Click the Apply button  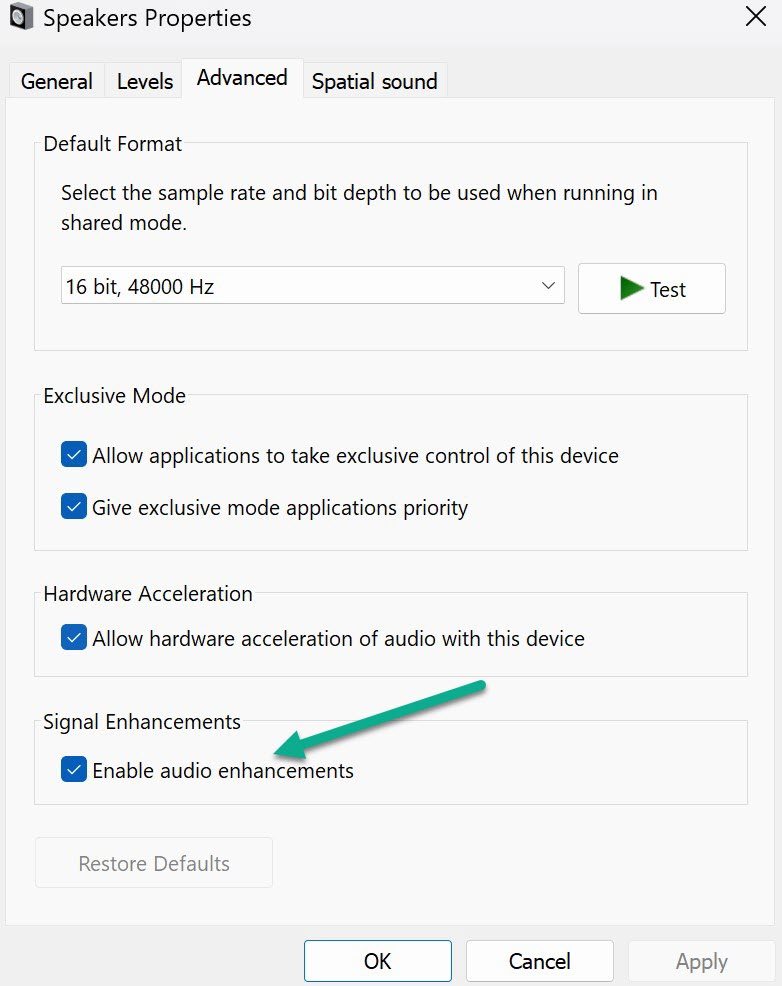(x=702, y=961)
